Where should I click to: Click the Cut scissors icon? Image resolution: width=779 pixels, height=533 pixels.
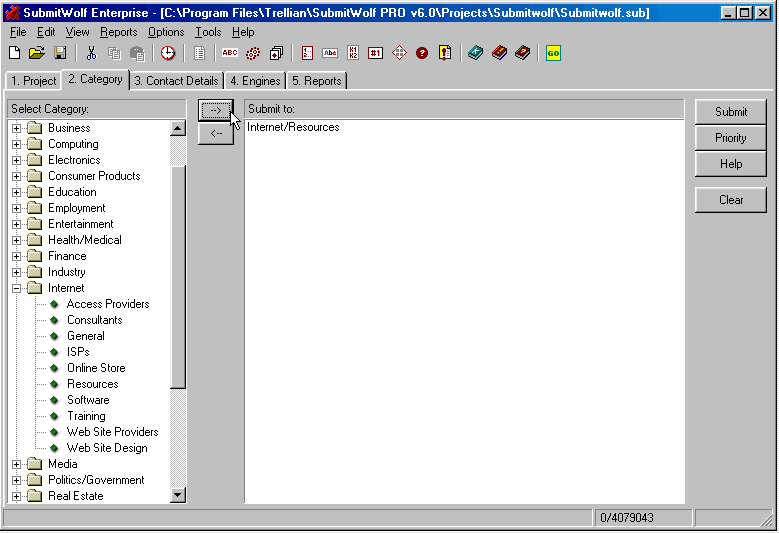click(91, 53)
